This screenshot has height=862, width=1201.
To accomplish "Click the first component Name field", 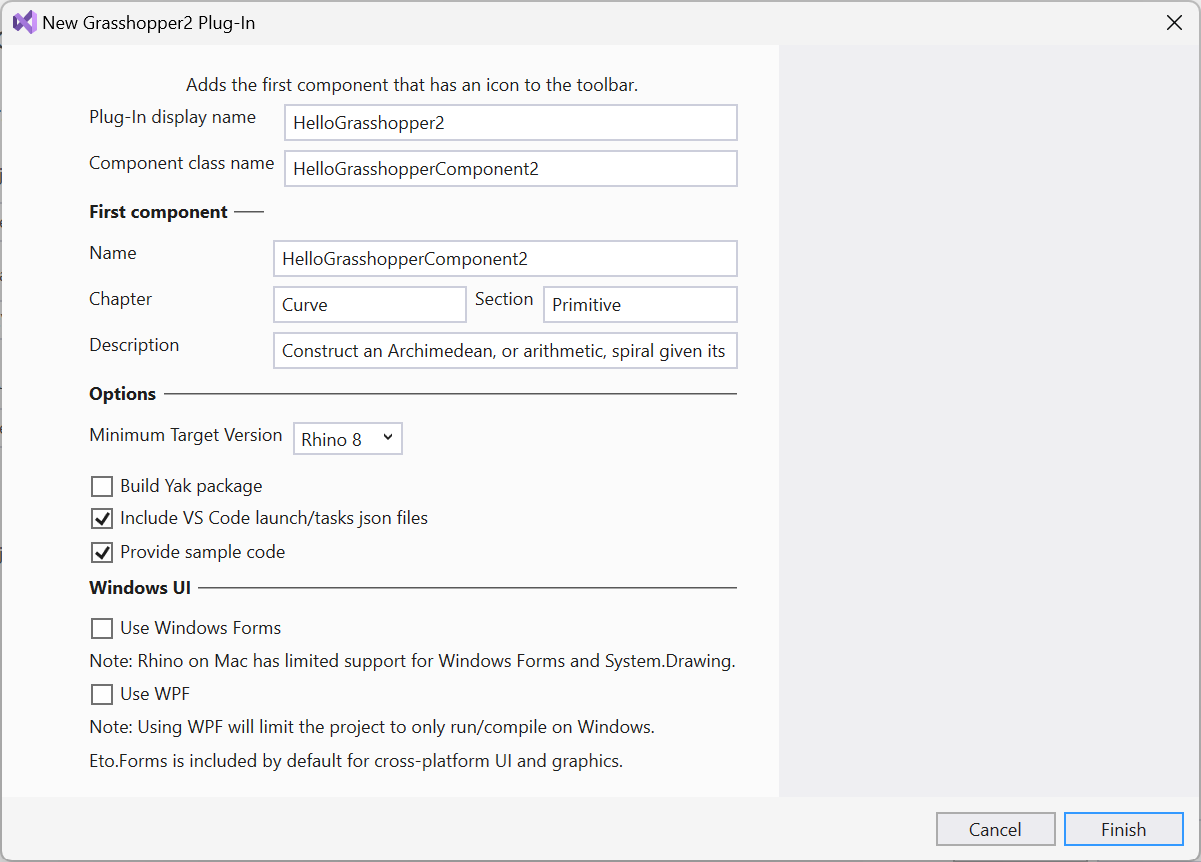I will click(505, 258).
